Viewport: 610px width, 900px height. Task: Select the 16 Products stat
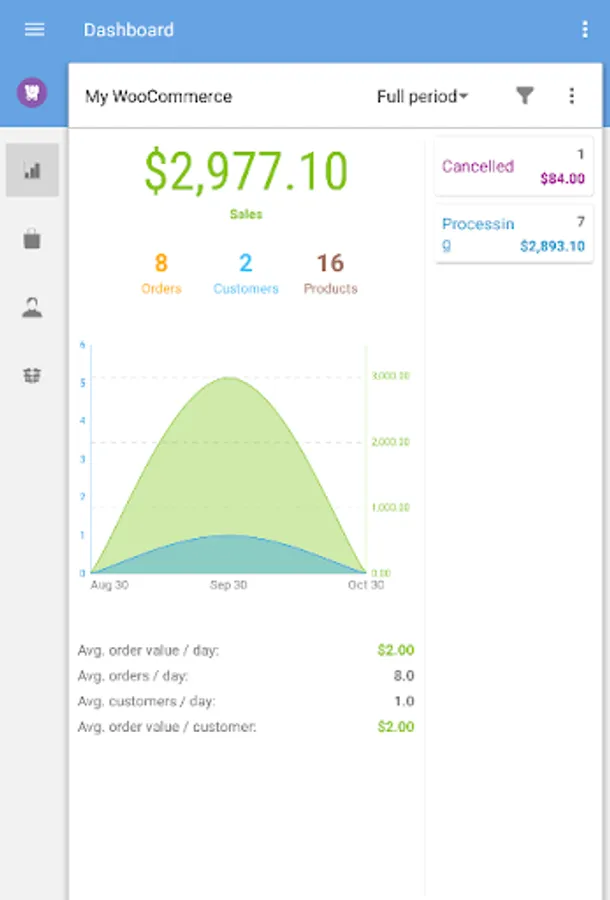tap(331, 274)
